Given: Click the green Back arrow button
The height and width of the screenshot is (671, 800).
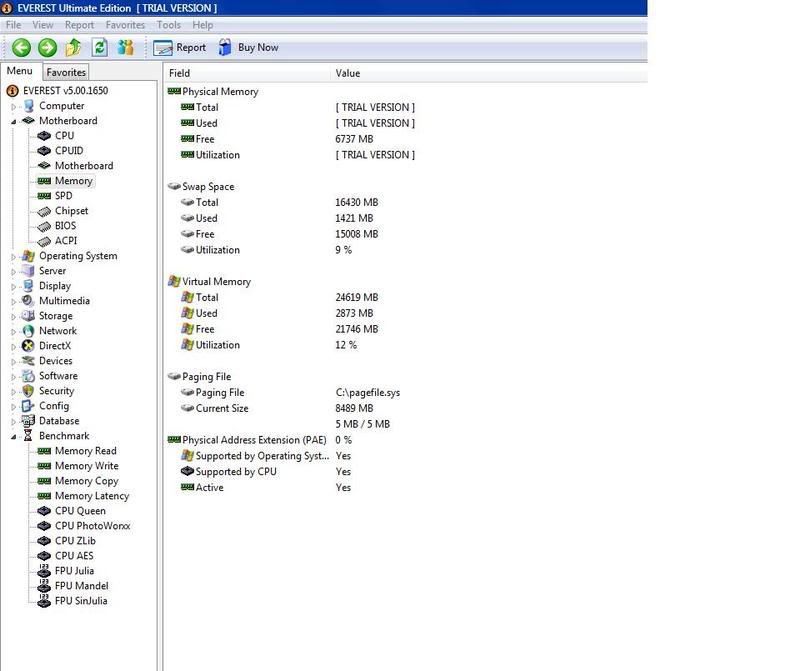Looking at the screenshot, I should (x=21, y=48).
